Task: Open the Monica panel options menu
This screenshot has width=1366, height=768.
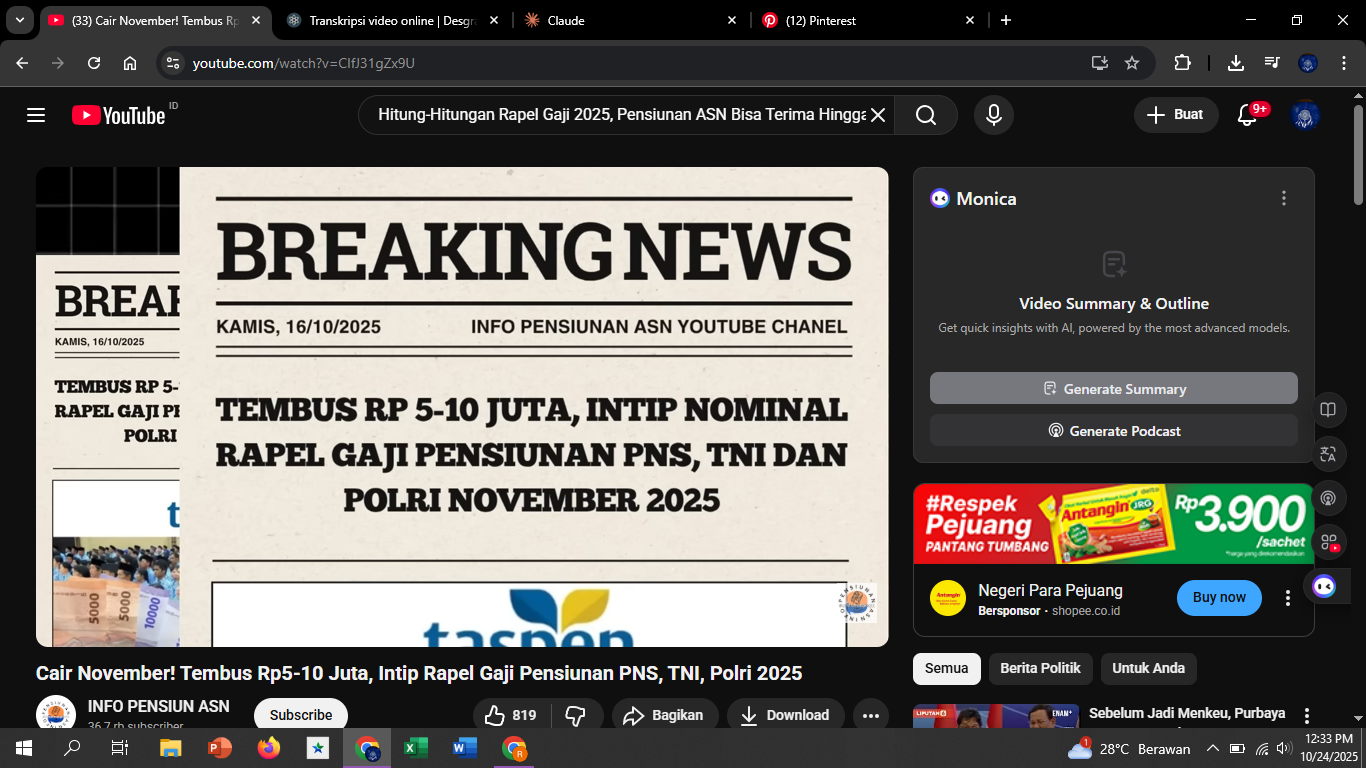Action: (x=1284, y=198)
